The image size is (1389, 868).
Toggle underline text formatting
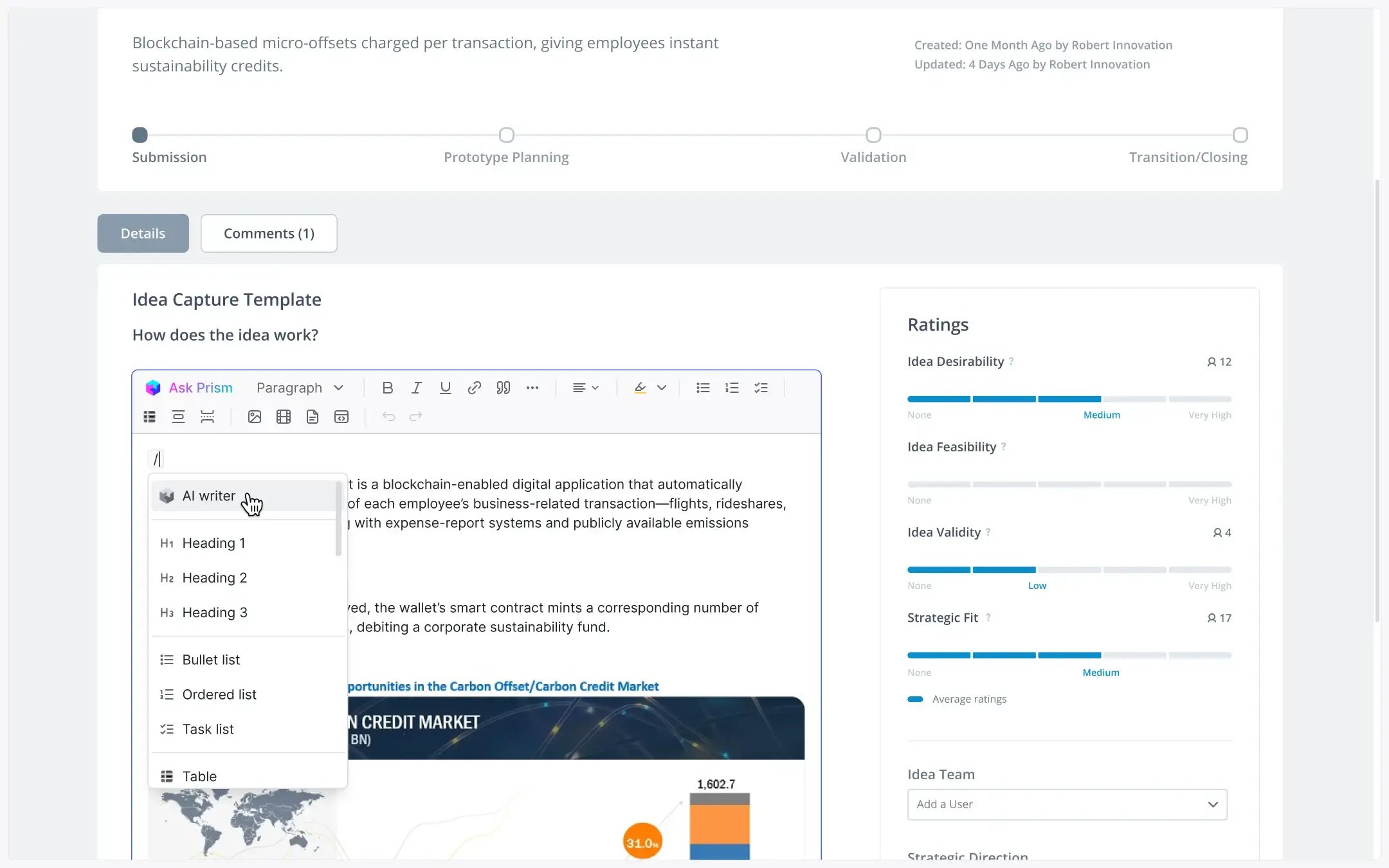(445, 387)
